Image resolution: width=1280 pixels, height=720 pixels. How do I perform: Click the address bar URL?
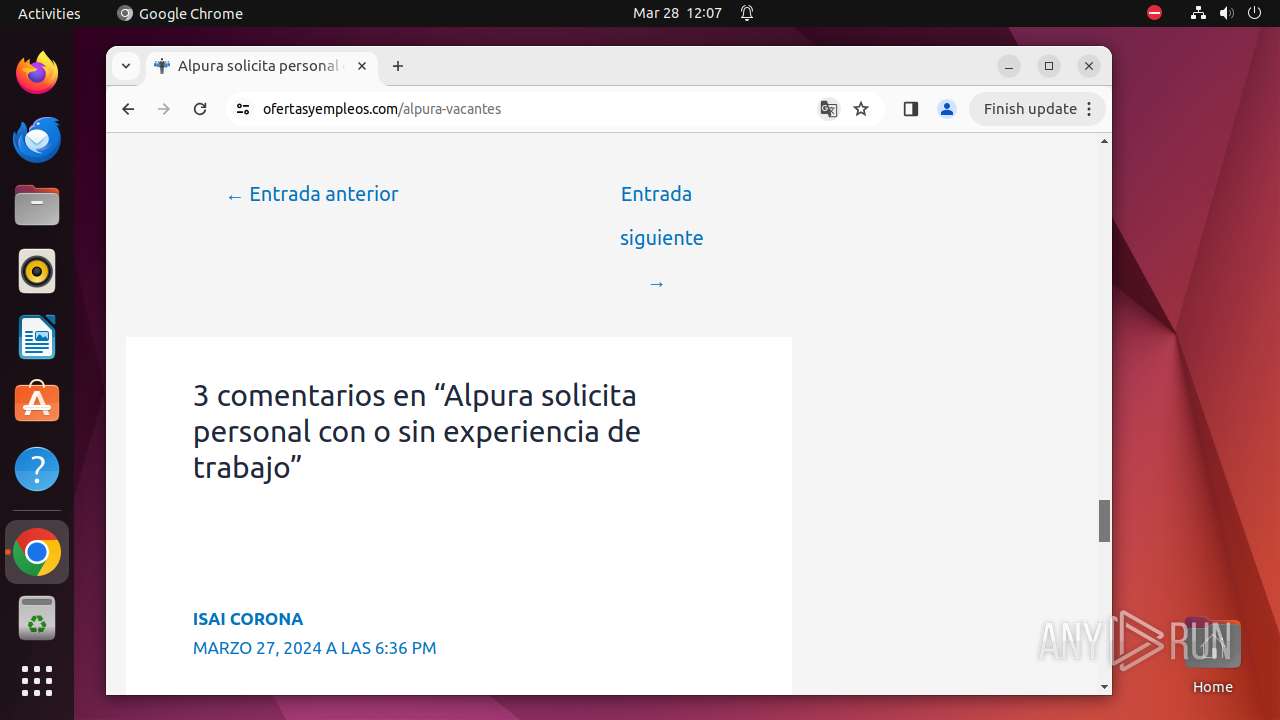pyautogui.click(x=381, y=109)
